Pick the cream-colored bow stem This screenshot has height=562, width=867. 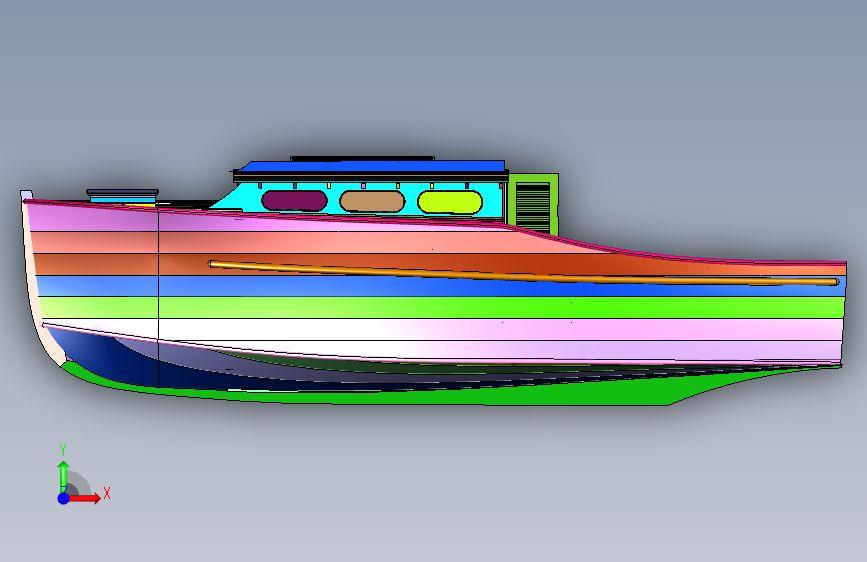(36, 299)
